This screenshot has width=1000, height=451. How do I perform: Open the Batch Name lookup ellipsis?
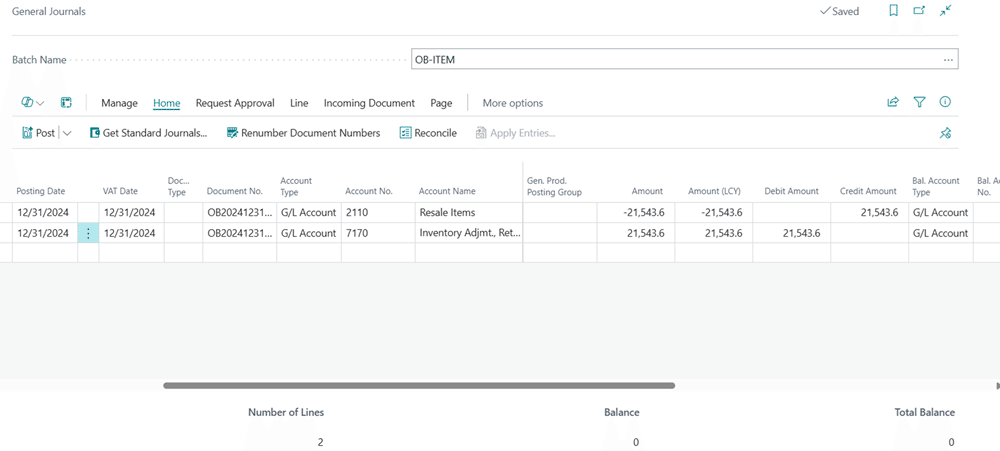point(948,60)
